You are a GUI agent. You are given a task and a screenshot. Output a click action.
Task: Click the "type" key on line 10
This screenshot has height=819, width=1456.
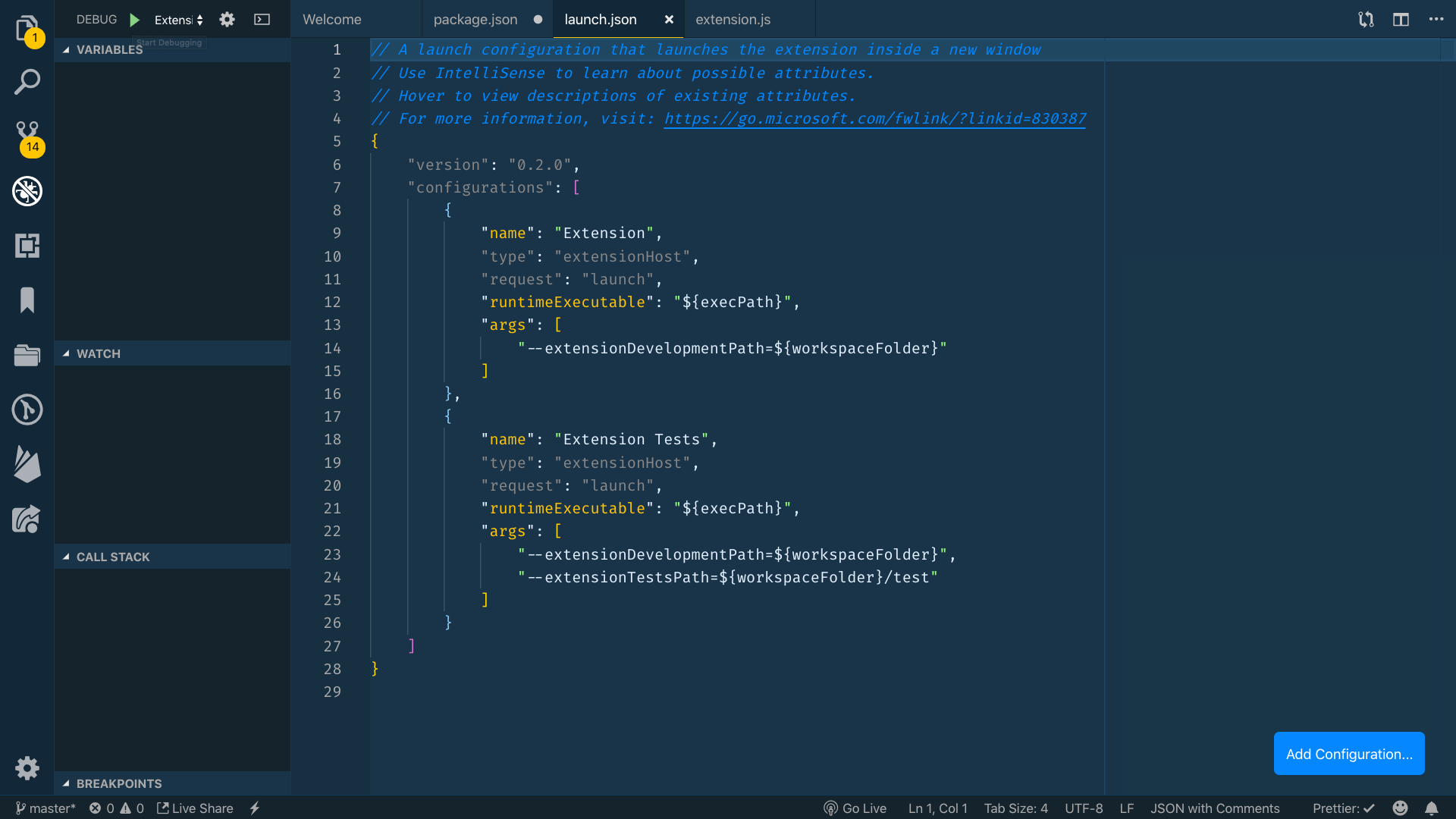point(507,256)
